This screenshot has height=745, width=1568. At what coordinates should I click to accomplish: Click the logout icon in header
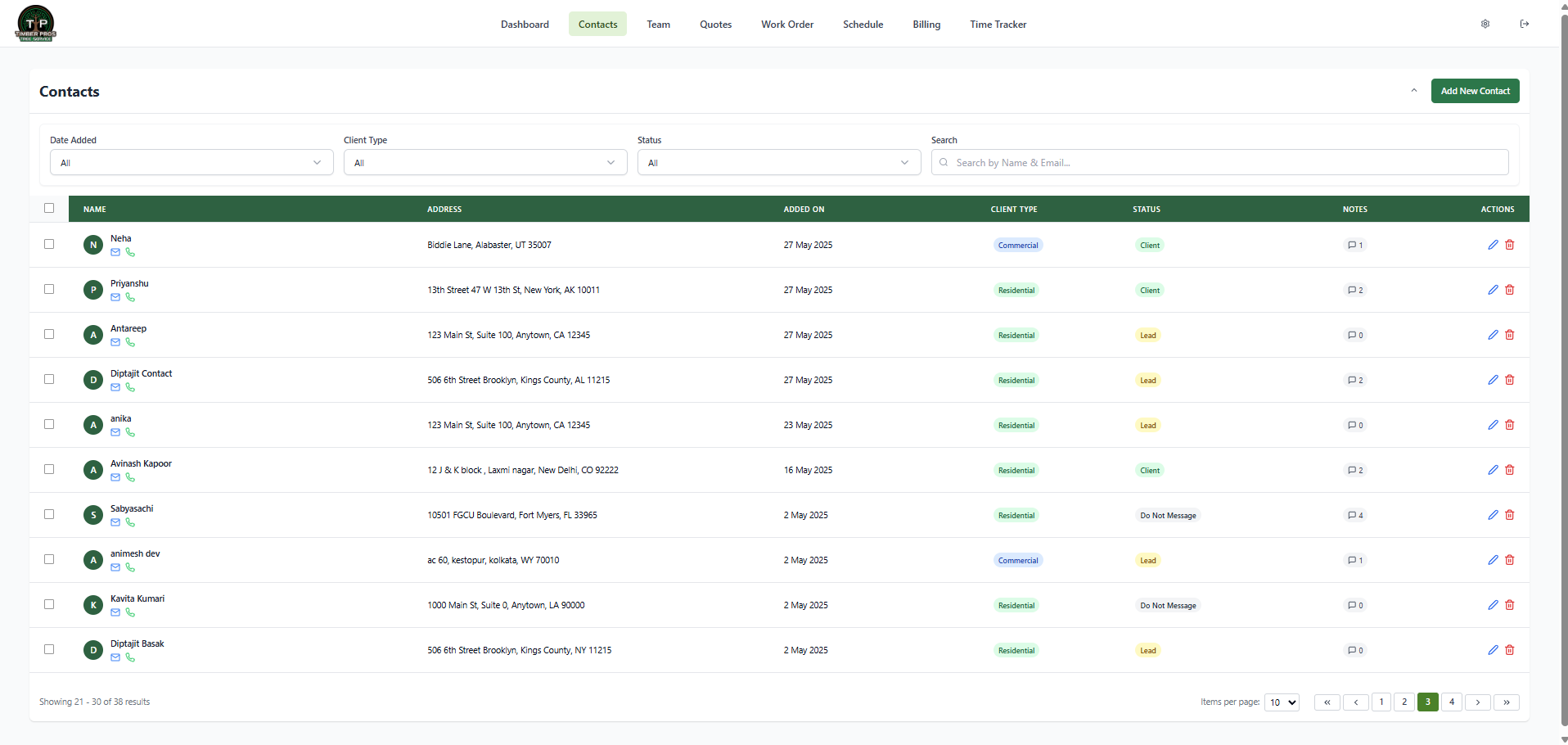pos(1525,24)
